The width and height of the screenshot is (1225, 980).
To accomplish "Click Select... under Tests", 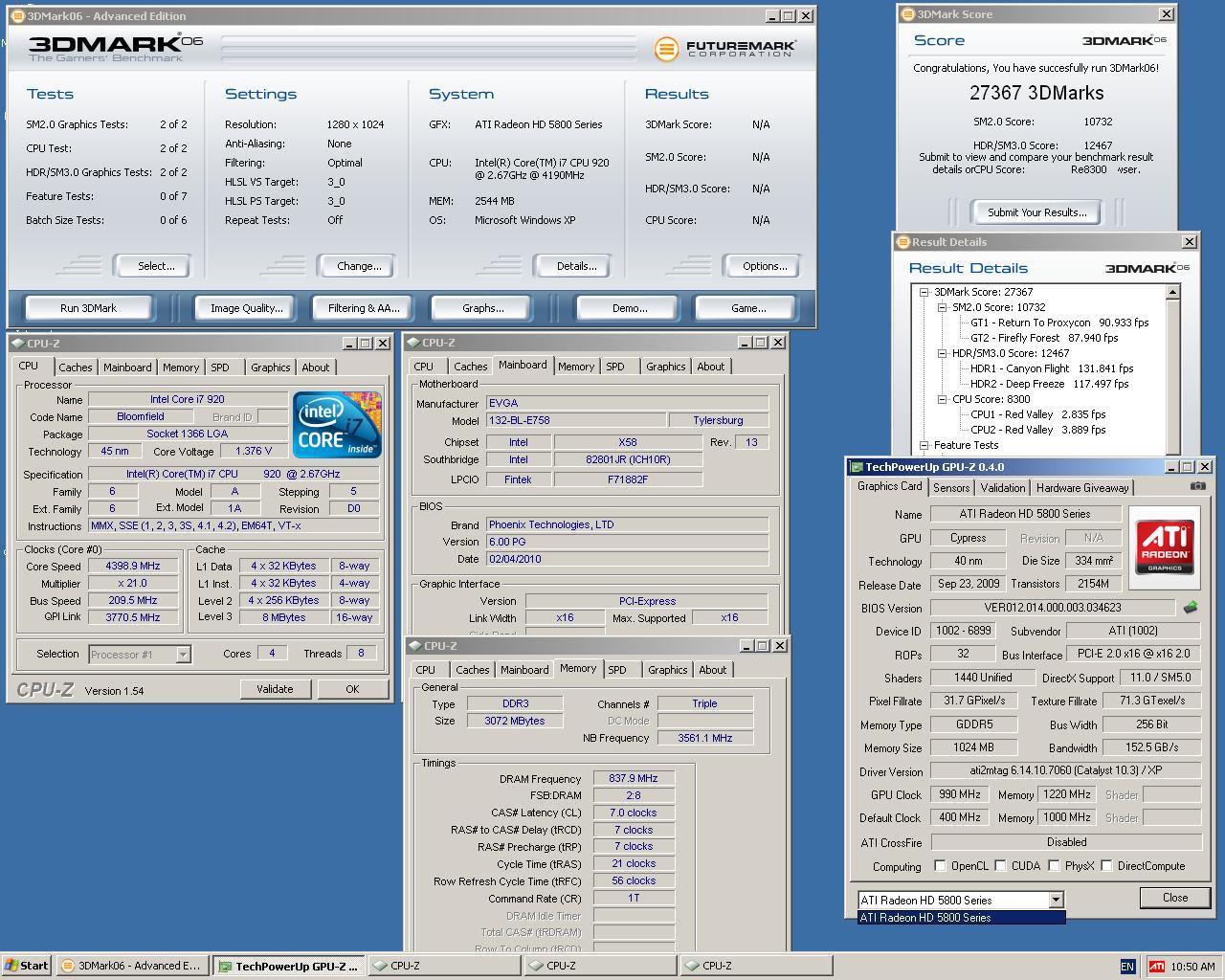I will [x=155, y=266].
